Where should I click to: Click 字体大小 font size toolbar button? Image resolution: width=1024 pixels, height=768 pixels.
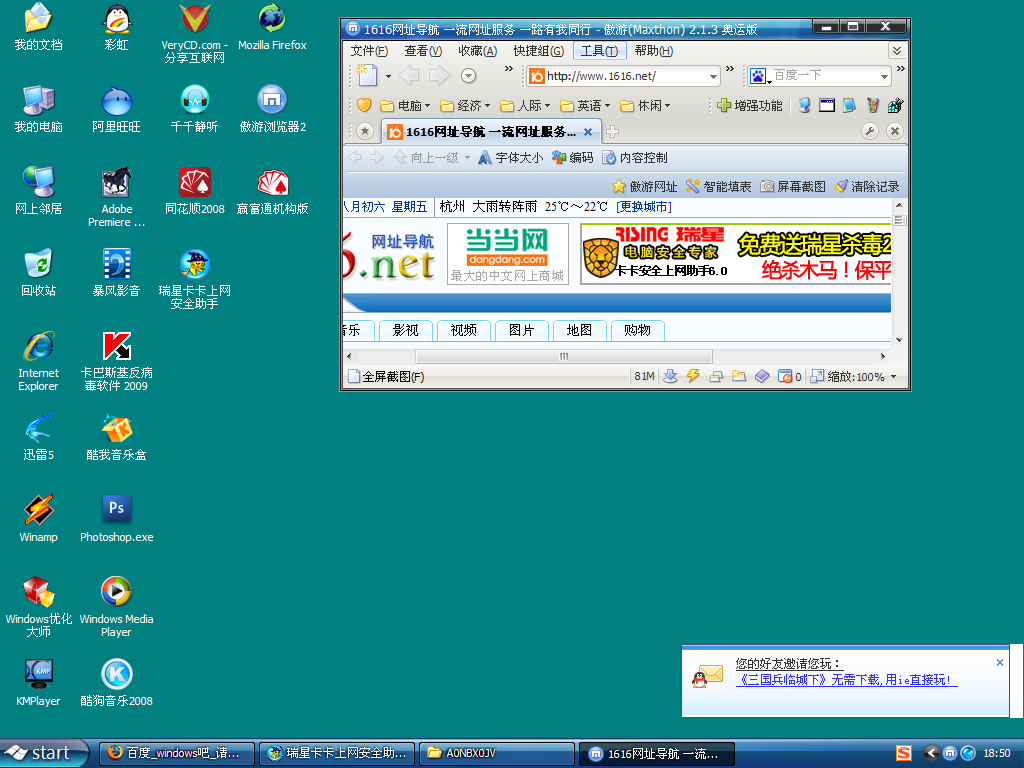click(x=511, y=157)
